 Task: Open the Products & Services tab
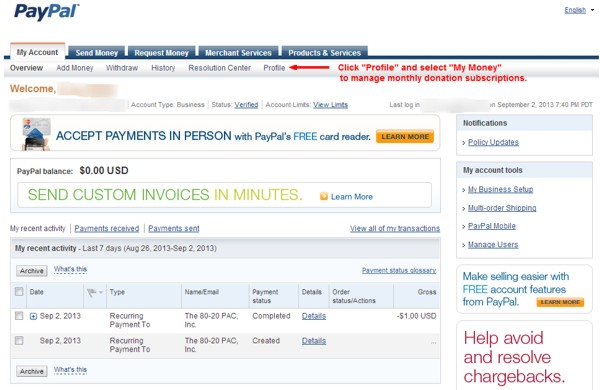click(324, 53)
